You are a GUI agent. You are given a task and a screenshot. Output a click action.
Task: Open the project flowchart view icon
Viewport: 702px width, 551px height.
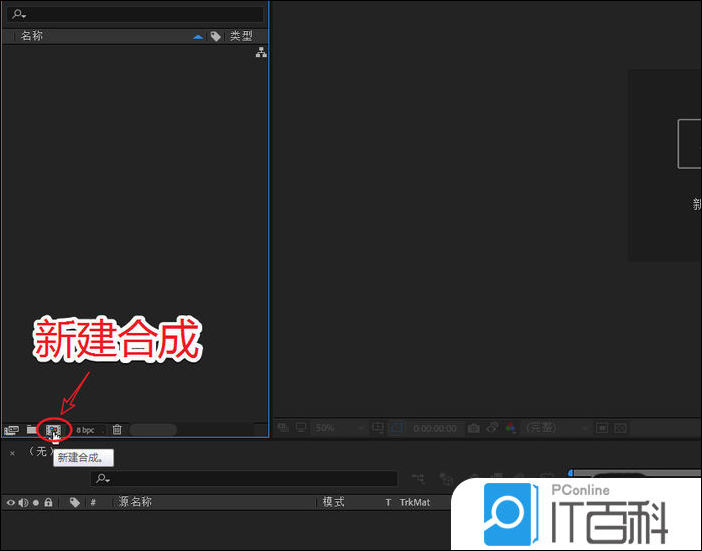coord(261,53)
